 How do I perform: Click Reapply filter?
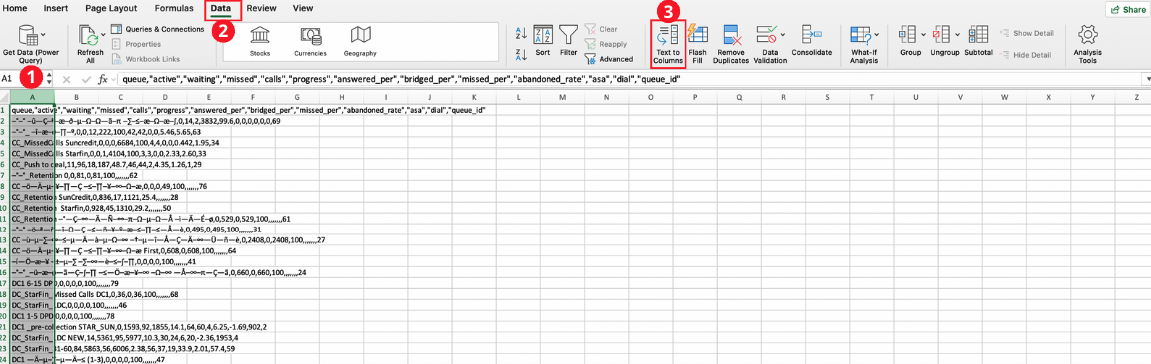[x=605, y=44]
